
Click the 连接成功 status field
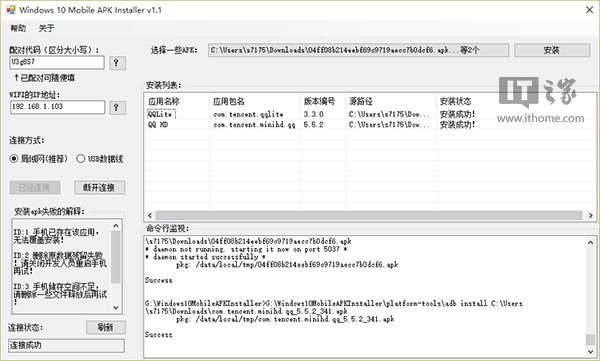[x=66, y=345]
